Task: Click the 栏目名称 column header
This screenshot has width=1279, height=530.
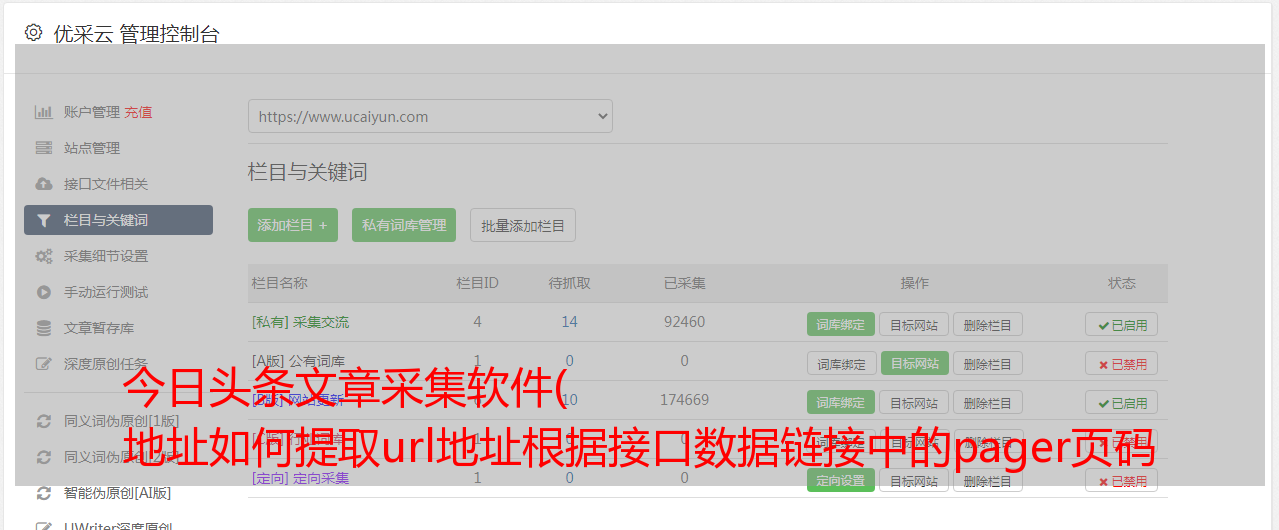Action: pos(279,283)
